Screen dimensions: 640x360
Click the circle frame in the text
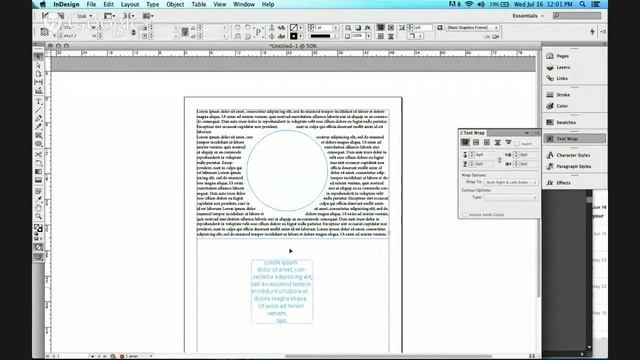[x=287, y=170]
